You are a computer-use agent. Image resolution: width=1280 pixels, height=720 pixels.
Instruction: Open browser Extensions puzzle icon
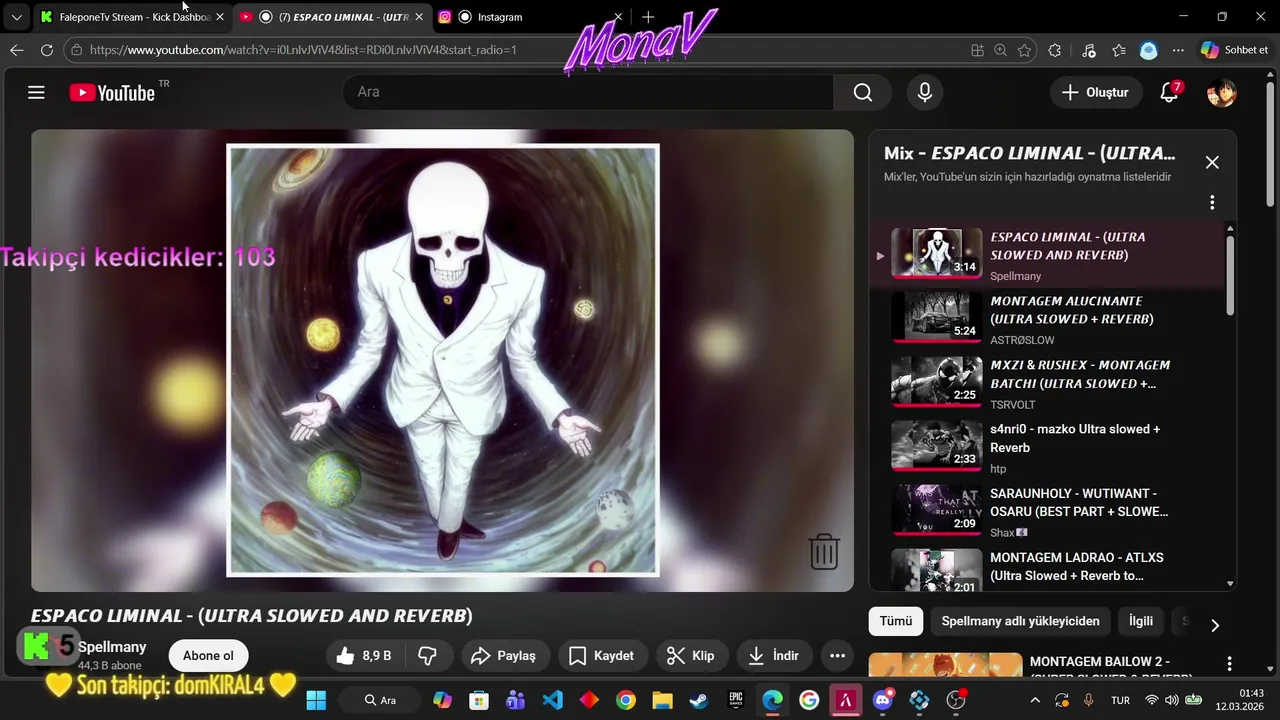(x=1055, y=50)
